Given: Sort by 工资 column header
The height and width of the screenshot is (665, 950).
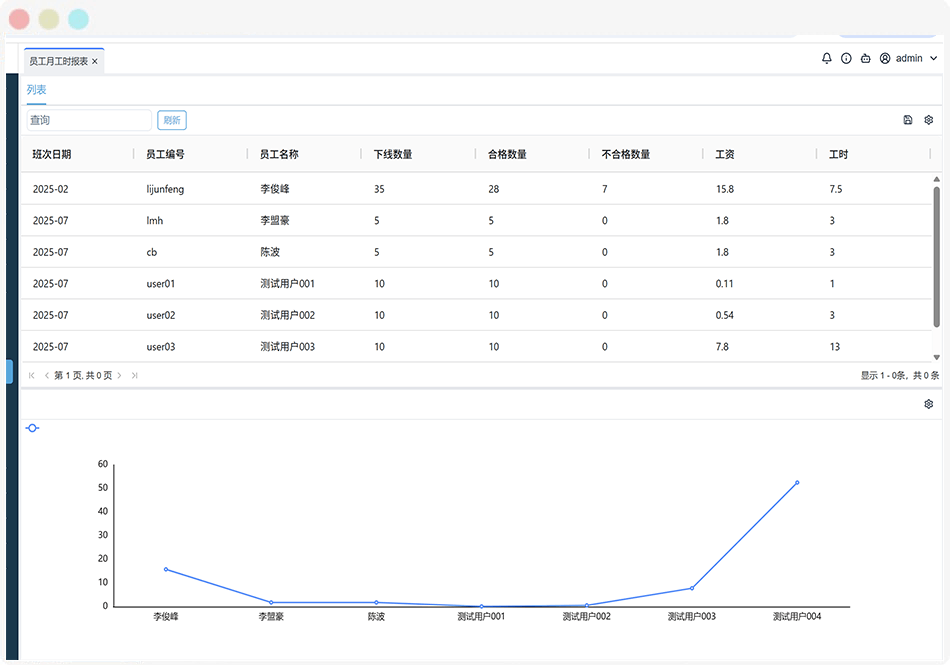Looking at the screenshot, I should (725, 154).
